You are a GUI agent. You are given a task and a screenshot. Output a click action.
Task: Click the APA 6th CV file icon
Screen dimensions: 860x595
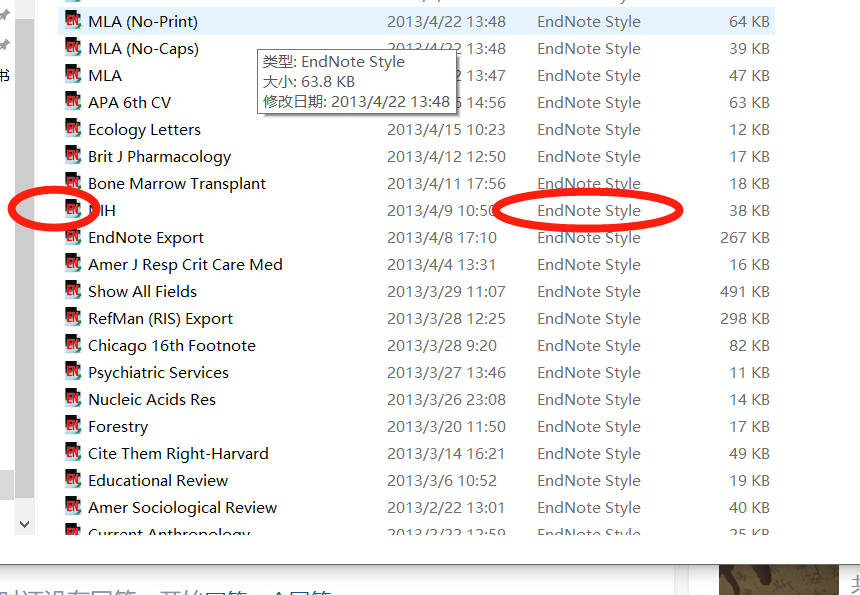click(x=73, y=101)
